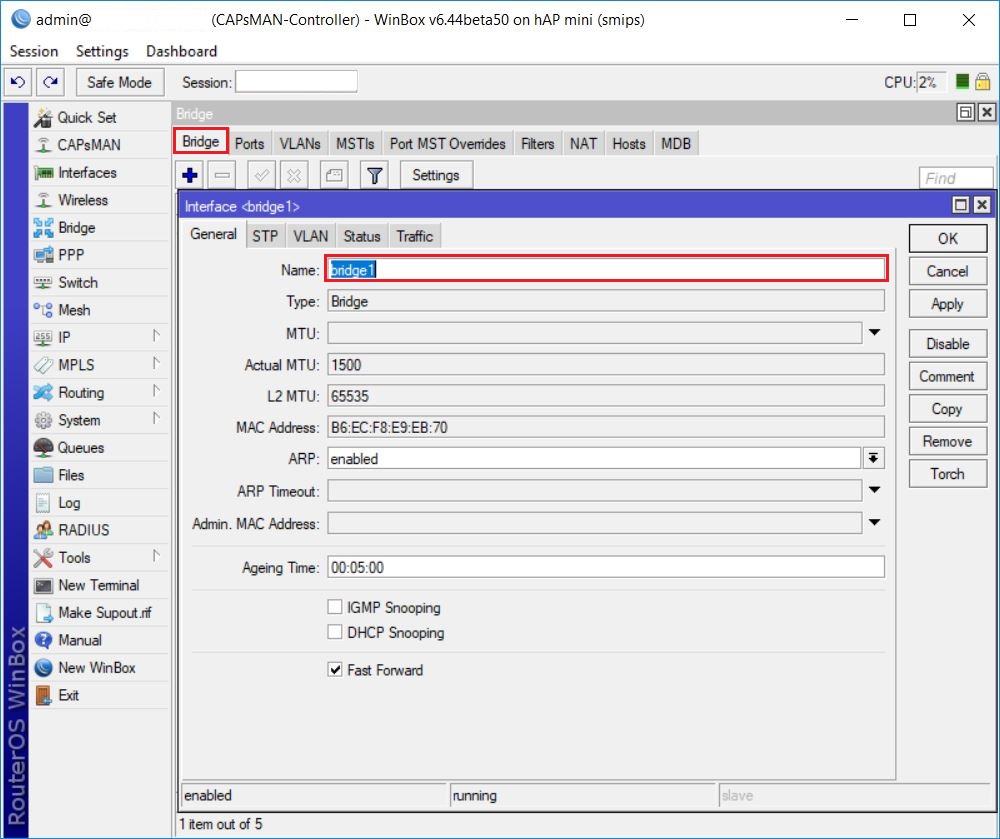Switch to the MSTIs tab
This screenshot has height=839, width=1000.
point(355,144)
